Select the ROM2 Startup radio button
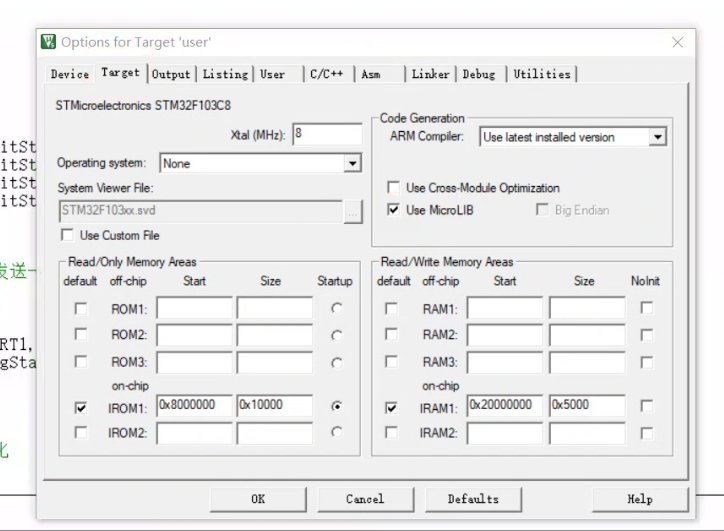Viewport: 724px width, 531px height. click(337, 335)
